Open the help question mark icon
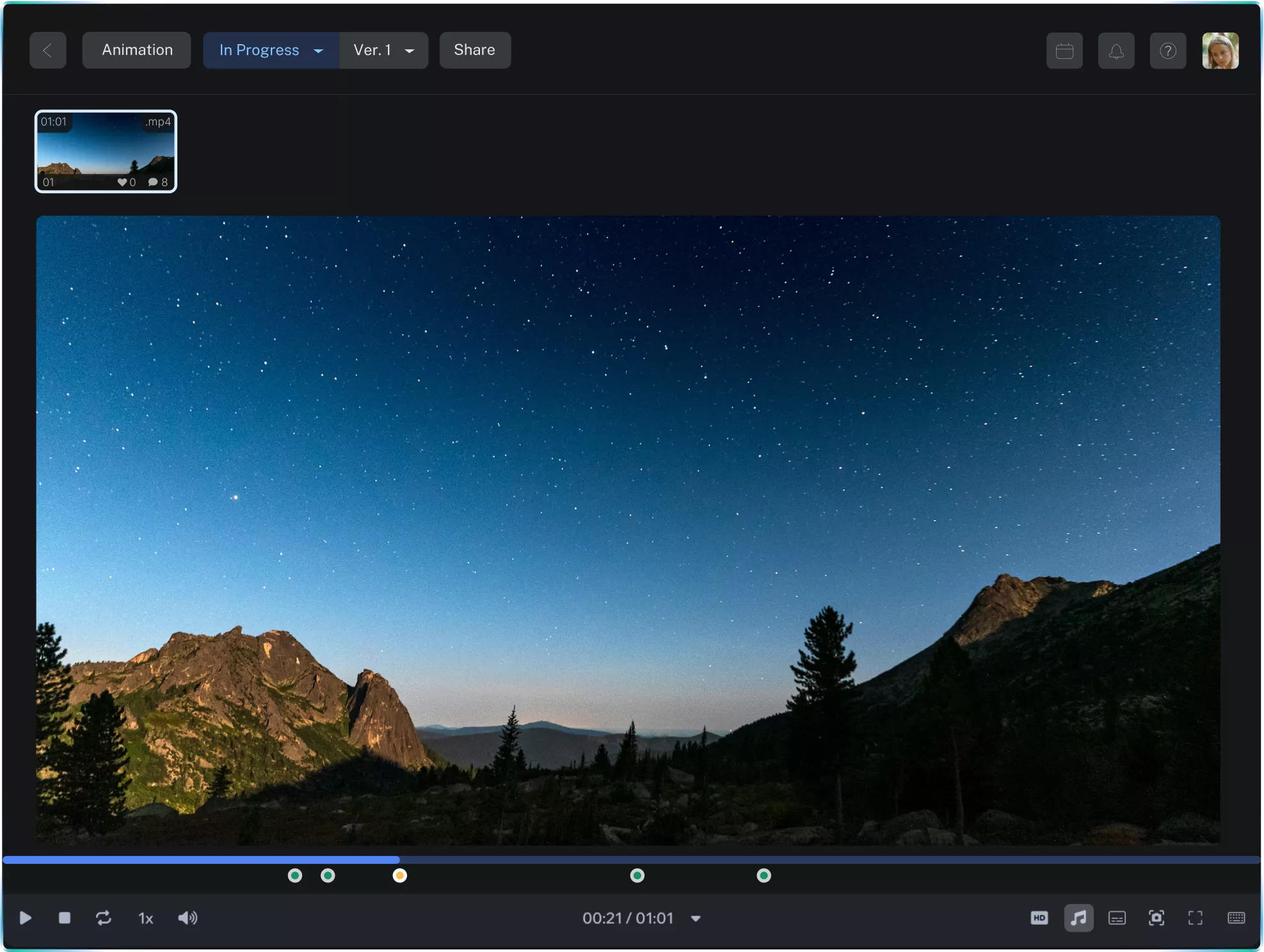Screen dimensions: 1264x952 [x=1167, y=50]
